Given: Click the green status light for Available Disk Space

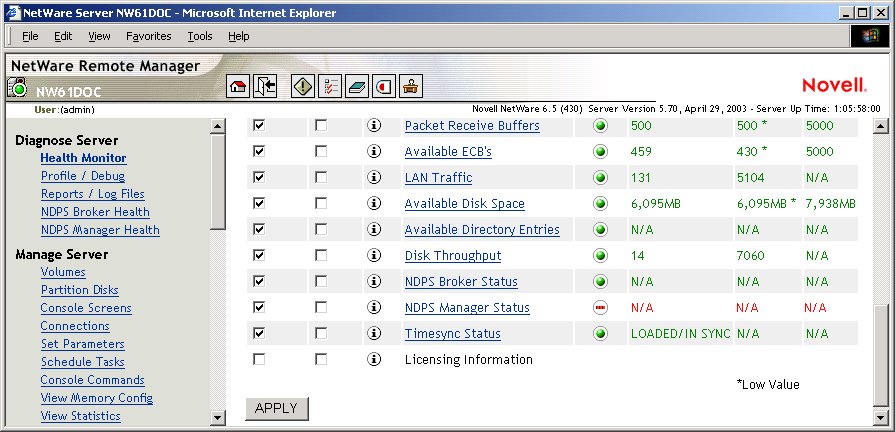Looking at the screenshot, I should tap(600, 203).
